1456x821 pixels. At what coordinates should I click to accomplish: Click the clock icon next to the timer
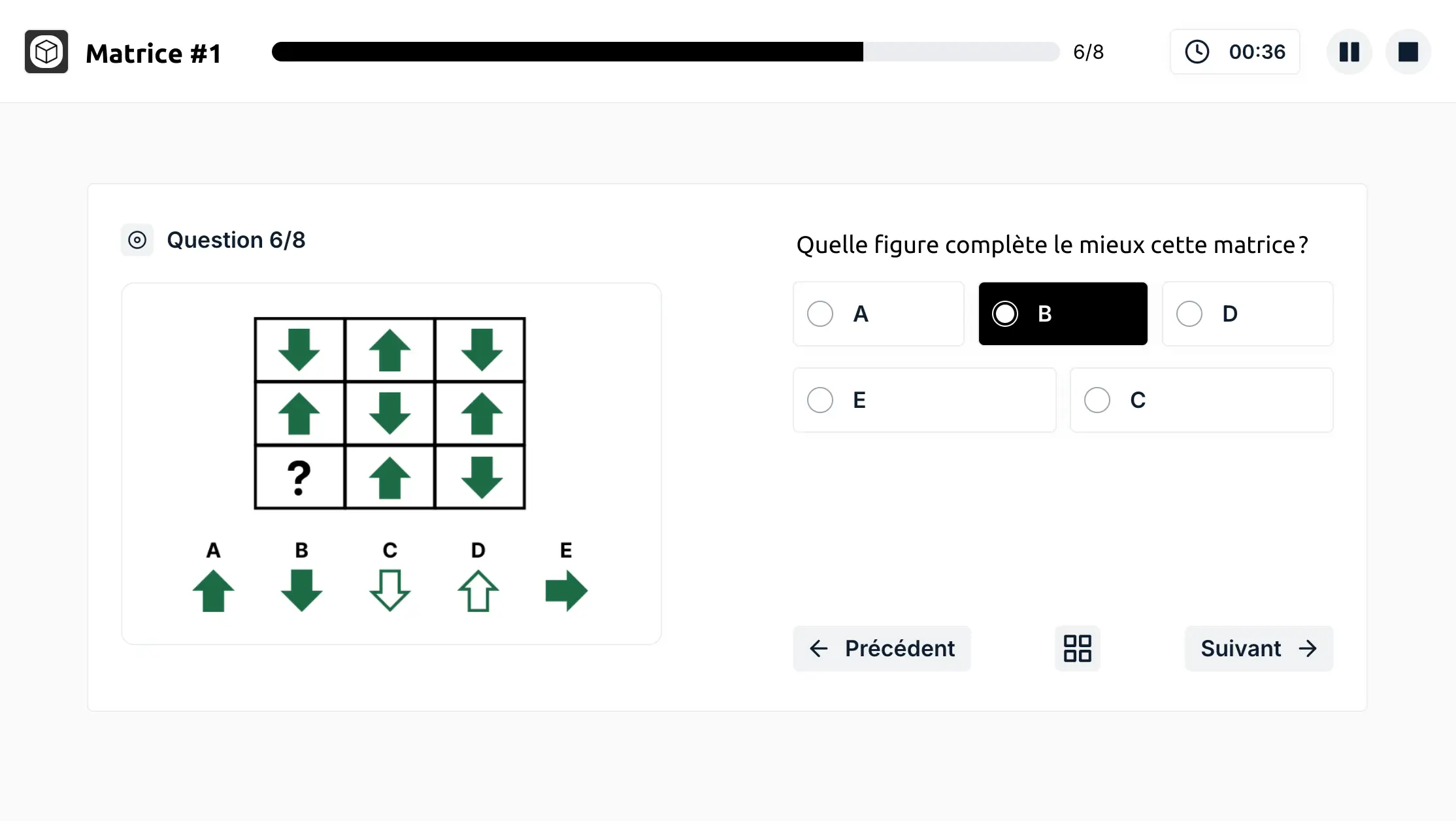pyautogui.click(x=1198, y=52)
